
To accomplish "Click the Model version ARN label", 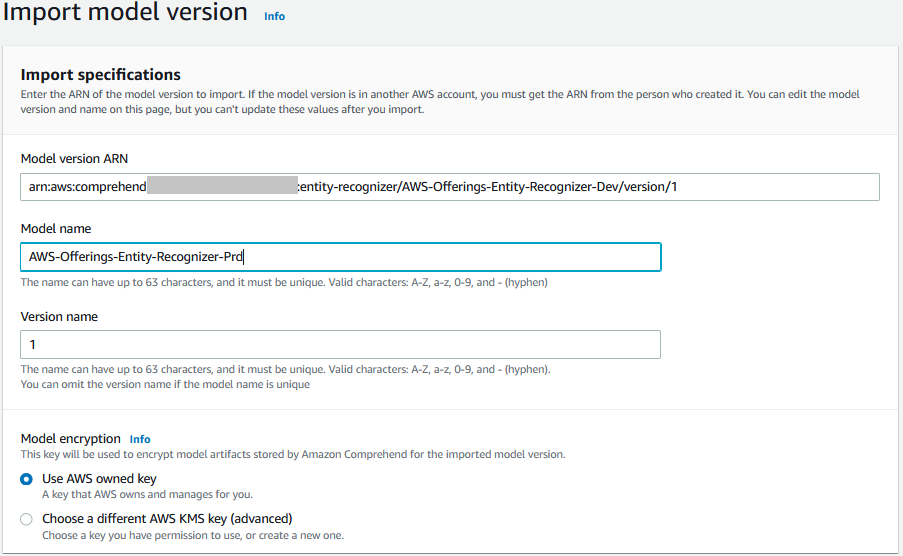I will [74, 158].
